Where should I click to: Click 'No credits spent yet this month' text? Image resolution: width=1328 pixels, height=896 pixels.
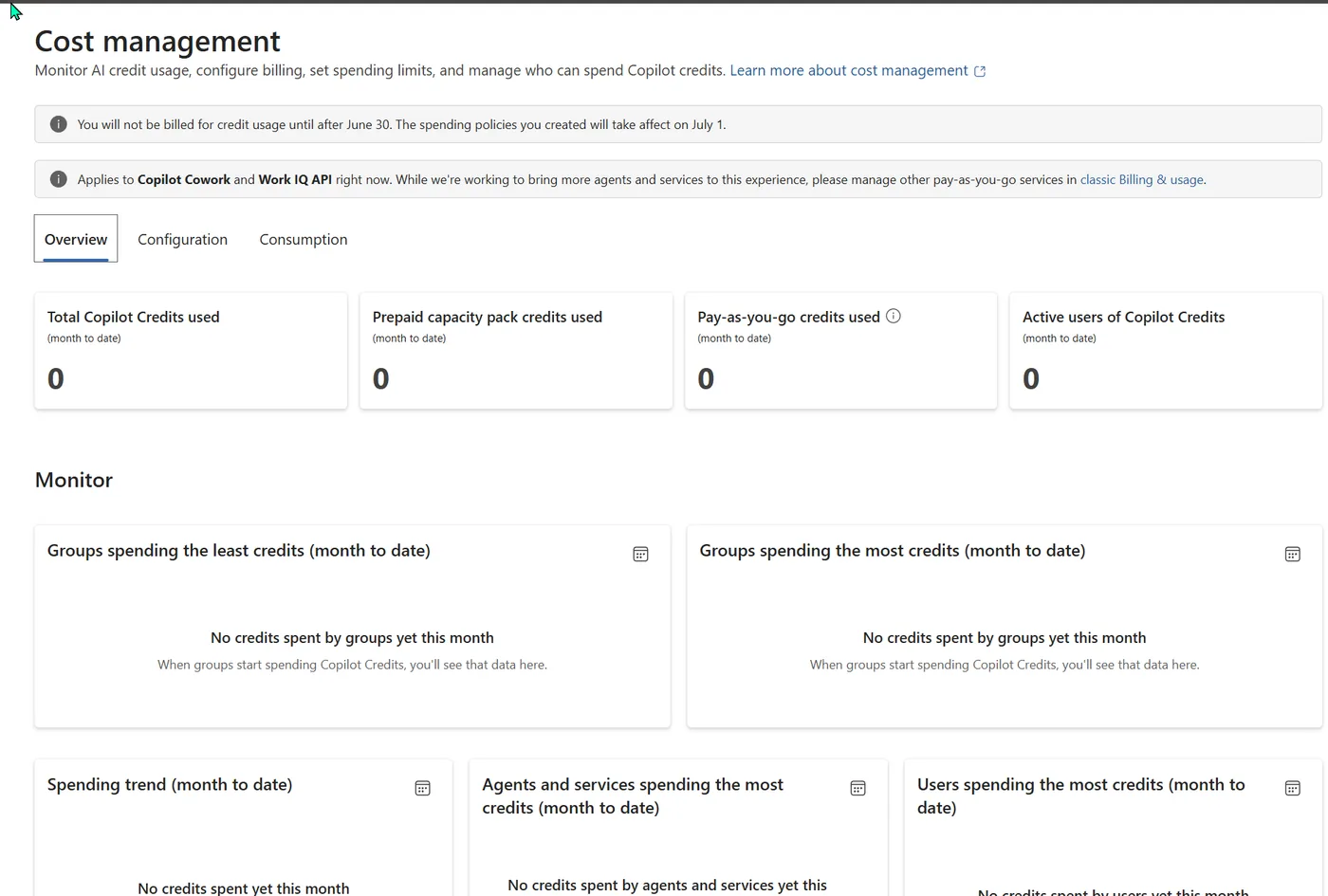pyautogui.click(x=243, y=887)
